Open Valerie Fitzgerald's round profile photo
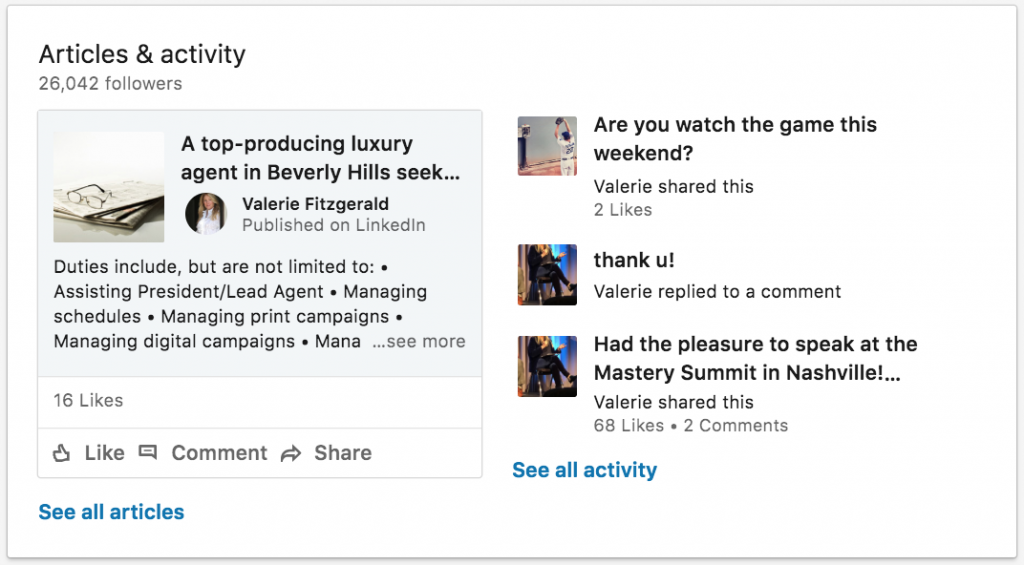Viewport: 1024px width, 565px height. pyautogui.click(x=206, y=214)
